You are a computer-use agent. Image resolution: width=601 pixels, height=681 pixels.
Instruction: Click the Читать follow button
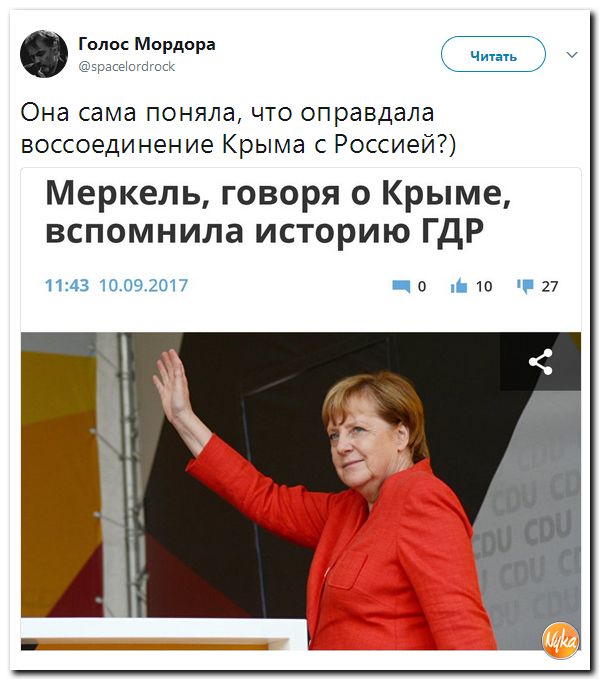click(493, 54)
